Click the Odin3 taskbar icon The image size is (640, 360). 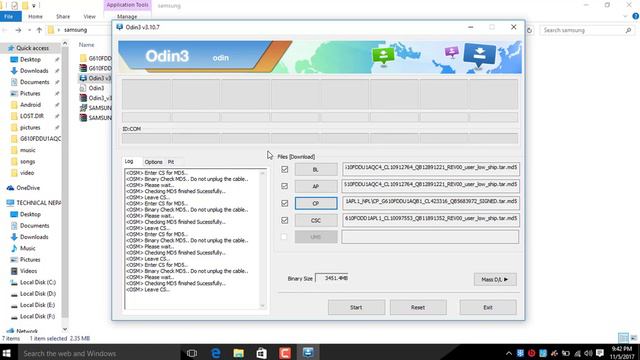308,353
